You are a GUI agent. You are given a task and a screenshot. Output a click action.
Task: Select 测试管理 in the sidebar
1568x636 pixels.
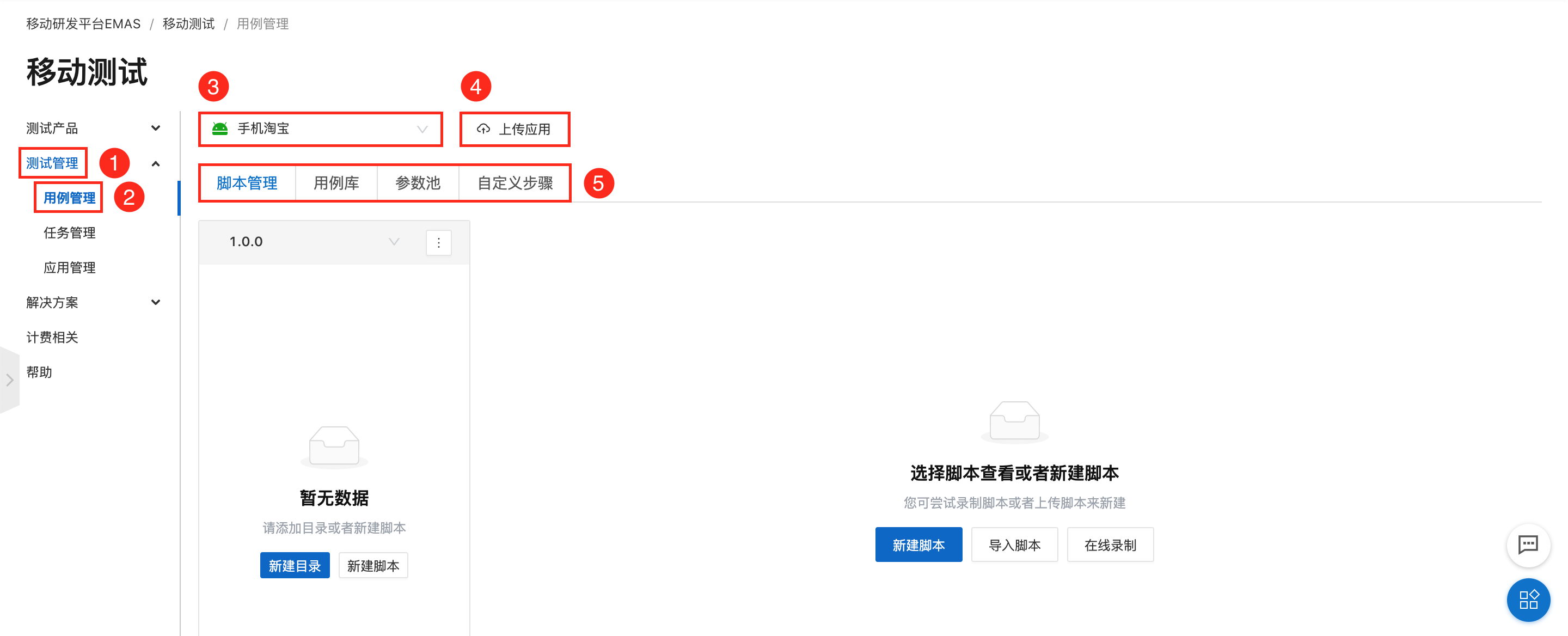click(x=52, y=163)
